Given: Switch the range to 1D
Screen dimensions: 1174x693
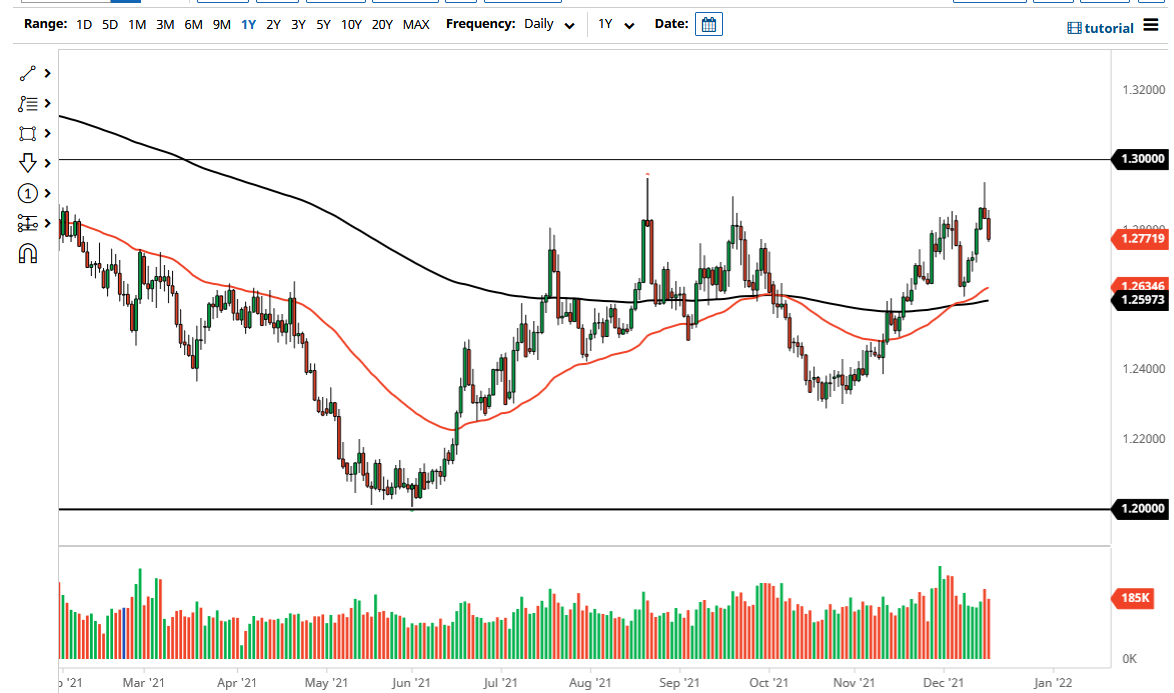Looking at the screenshot, I should click(84, 23).
